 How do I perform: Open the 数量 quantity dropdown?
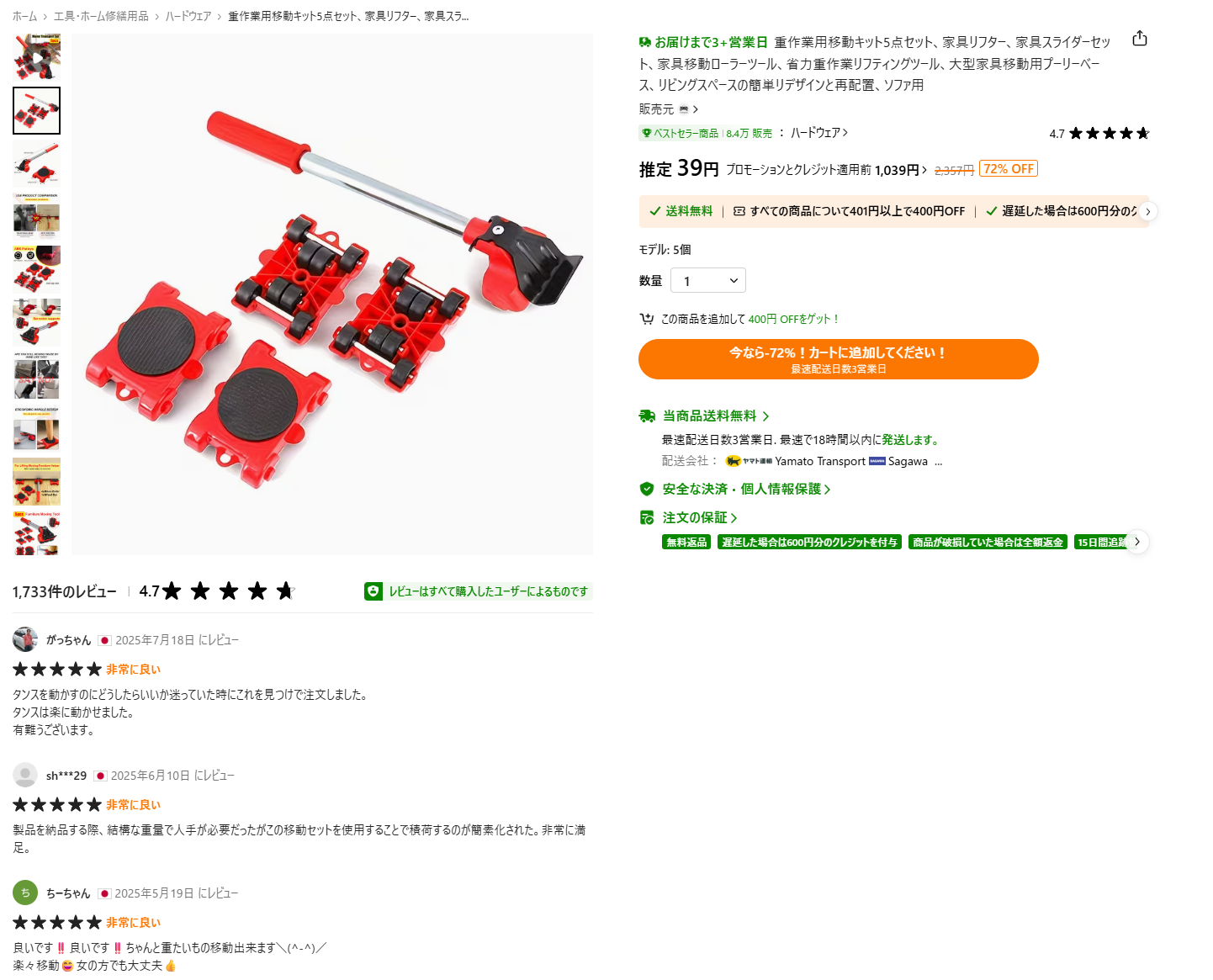click(707, 280)
